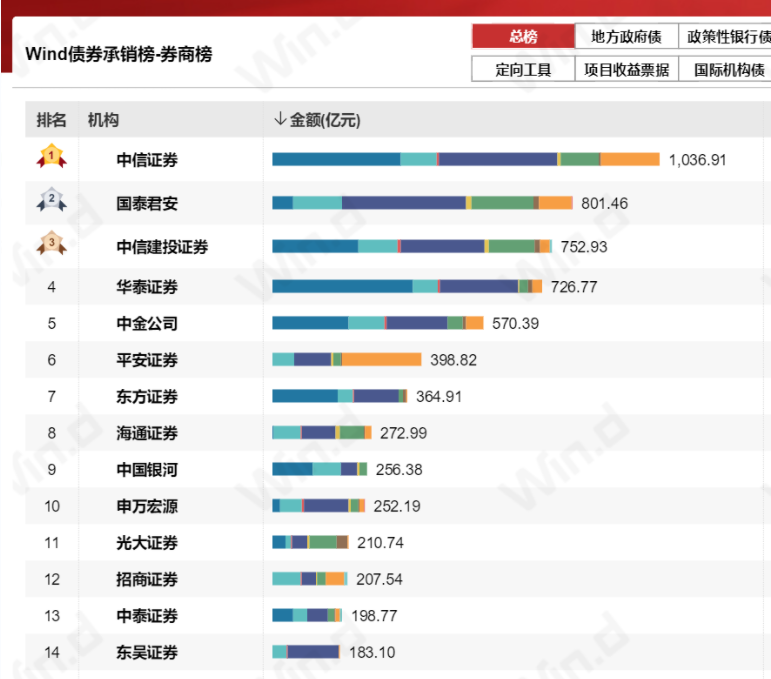
Task: Open the 定向工具 tab
Action: [523, 69]
